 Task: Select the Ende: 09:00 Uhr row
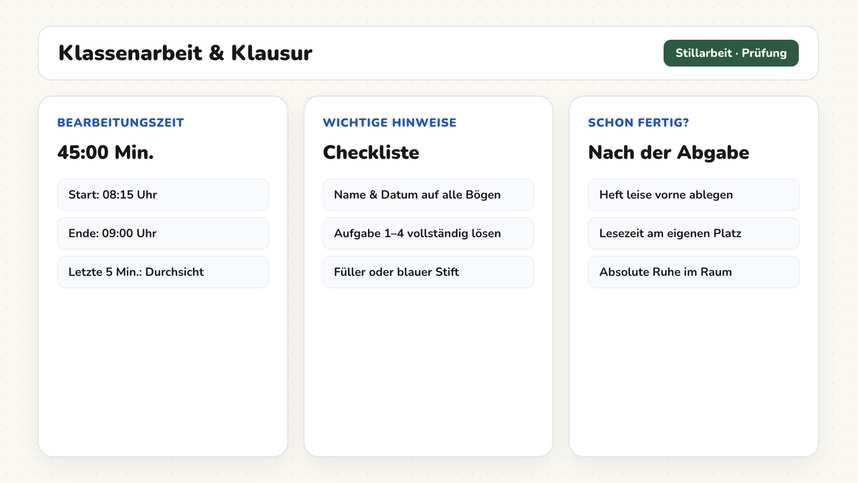(163, 234)
